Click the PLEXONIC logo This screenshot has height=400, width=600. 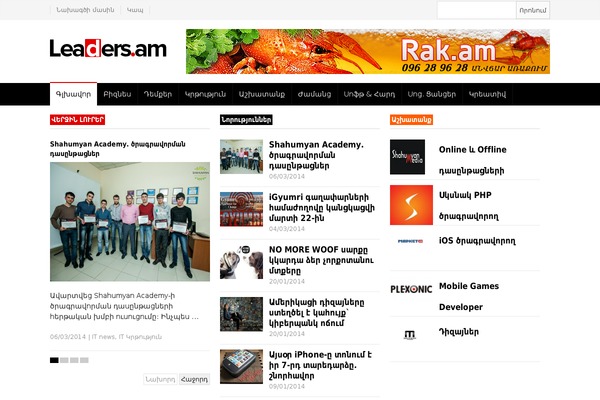point(411,289)
